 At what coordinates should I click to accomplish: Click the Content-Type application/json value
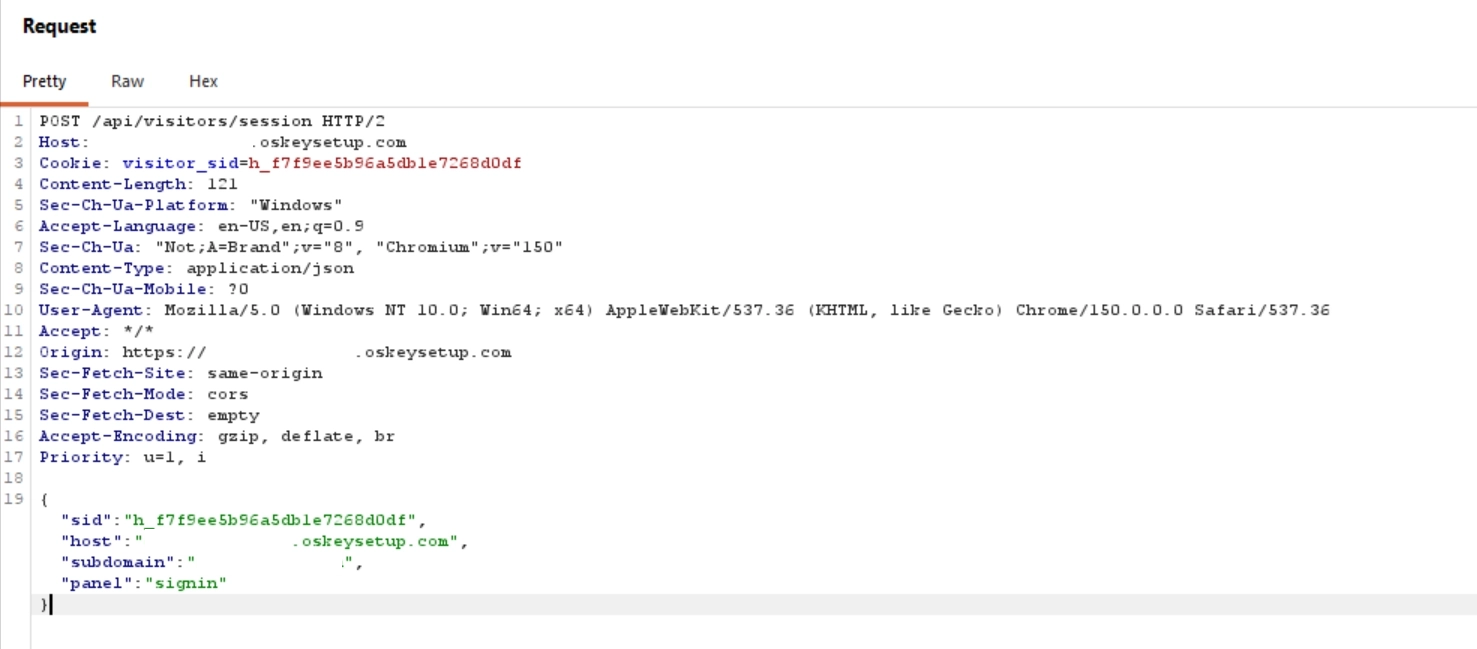click(x=270, y=268)
